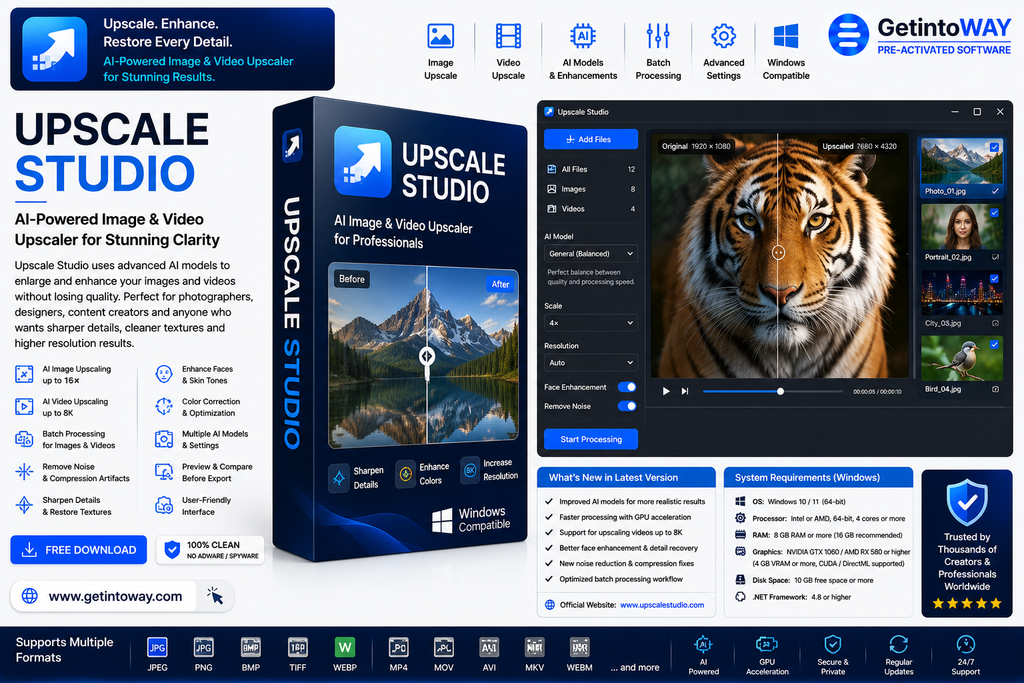Skip to next frame in preview
The height and width of the screenshot is (683, 1024).
pos(684,391)
